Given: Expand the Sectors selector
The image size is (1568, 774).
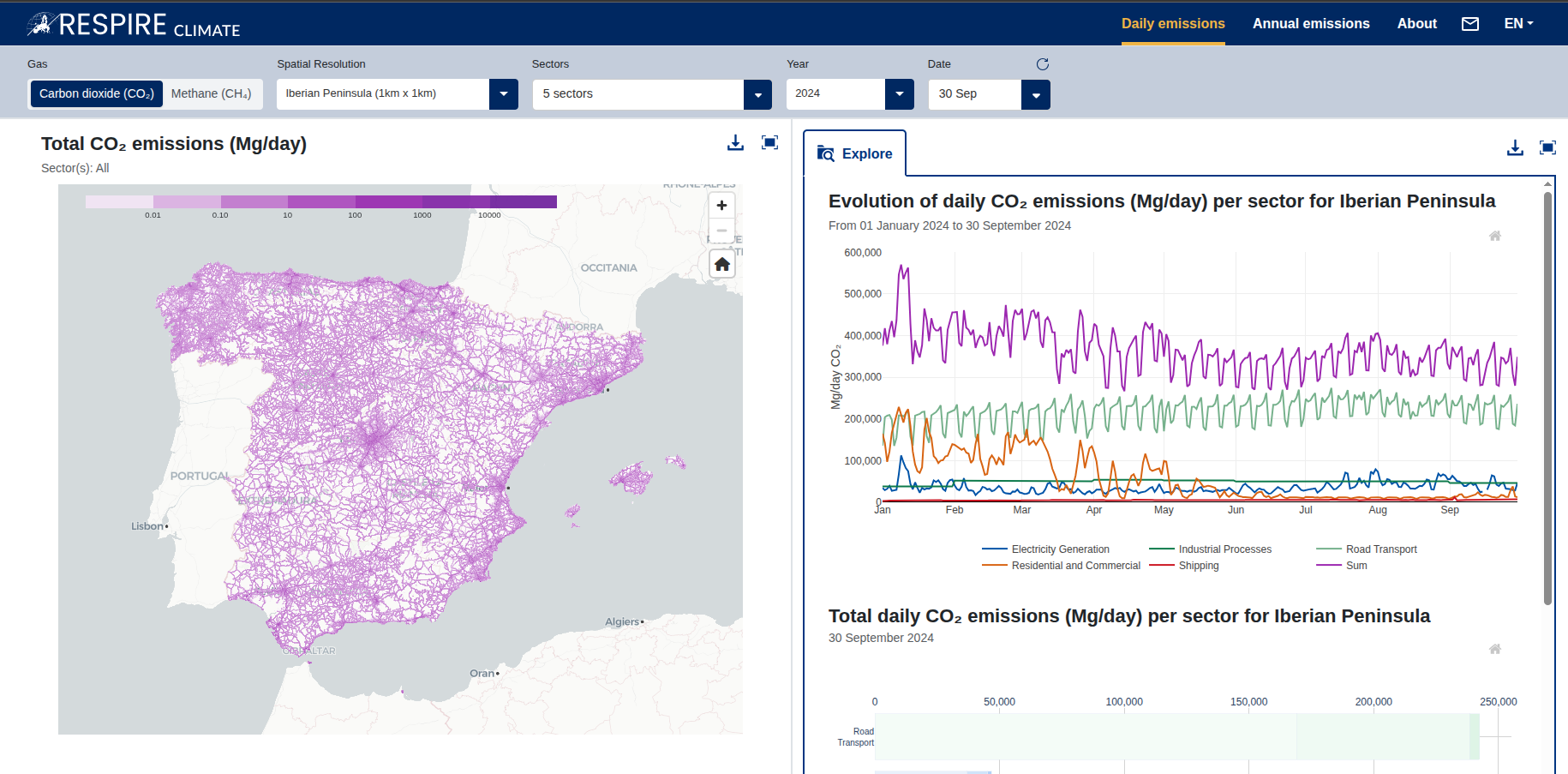Looking at the screenshot, I should pyautogui.click(x=757, y=94).
